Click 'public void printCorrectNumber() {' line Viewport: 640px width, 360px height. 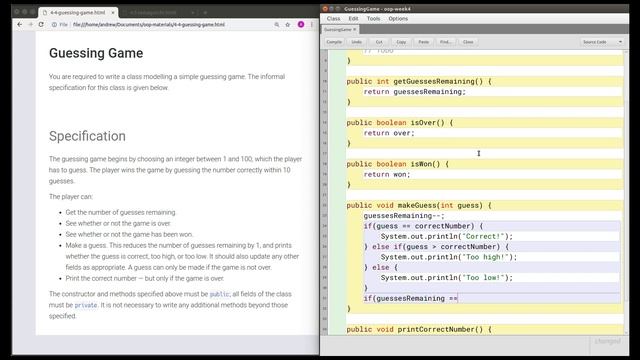(419, 329)
